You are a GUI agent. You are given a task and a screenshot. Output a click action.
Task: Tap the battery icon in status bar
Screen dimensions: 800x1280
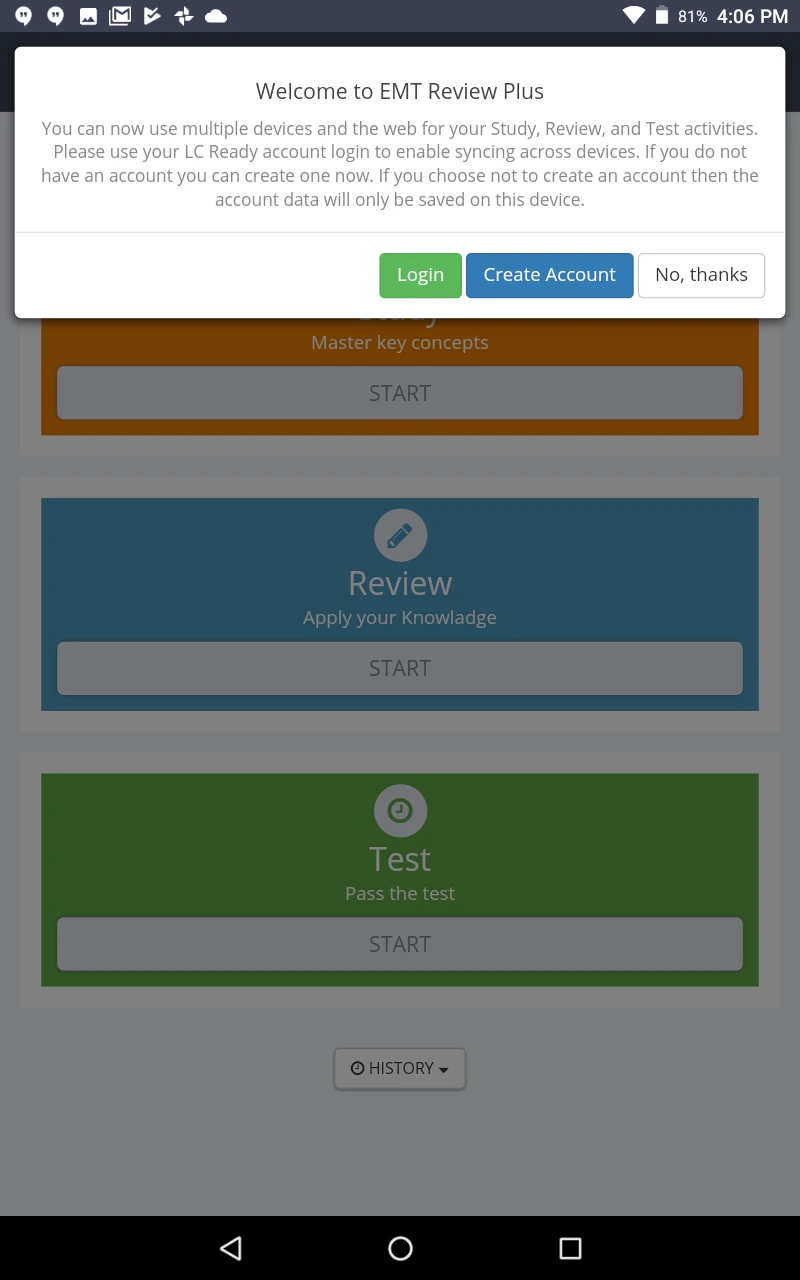coord(662,16)
